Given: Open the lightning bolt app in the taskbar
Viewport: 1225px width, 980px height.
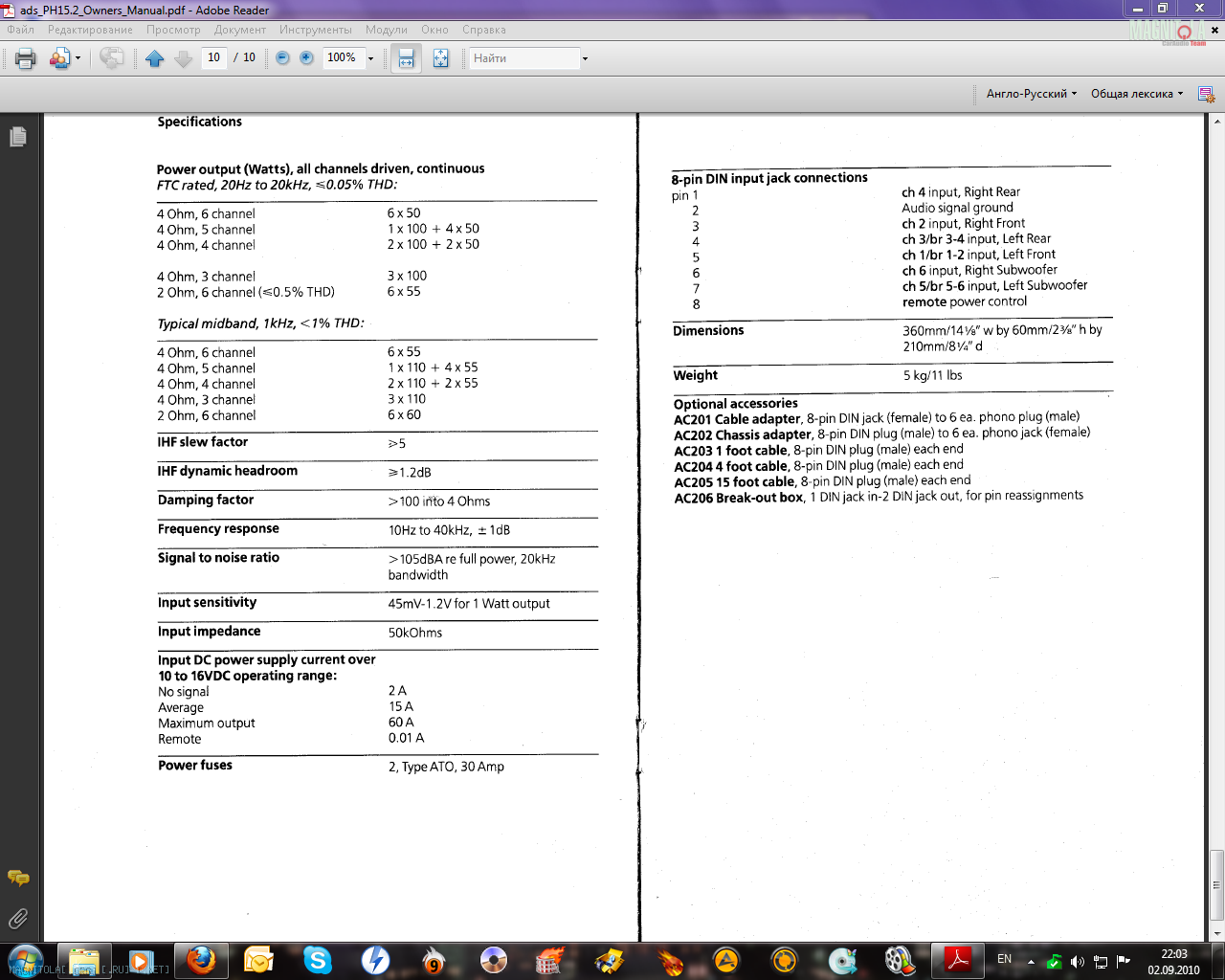Looking at the screenshot, I should pyautogui.click(x=376, y=960).
